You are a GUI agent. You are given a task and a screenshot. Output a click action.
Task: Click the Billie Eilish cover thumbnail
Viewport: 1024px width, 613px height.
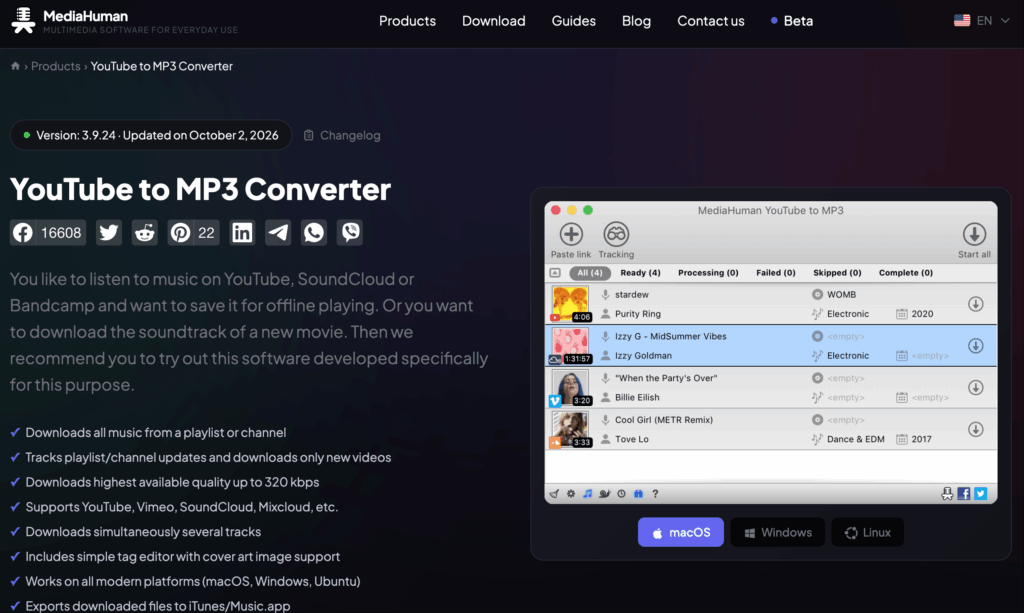570,387
